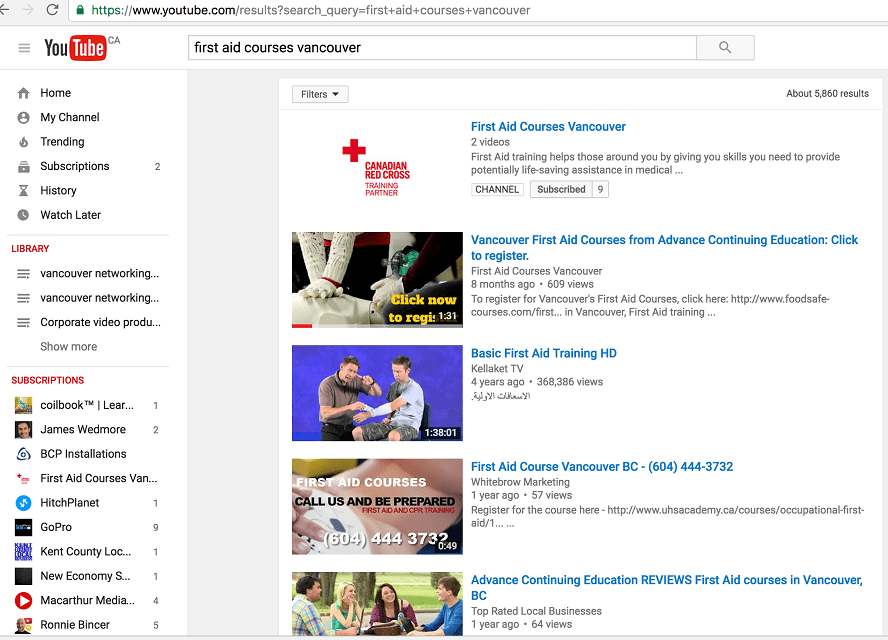The width and height of the screenshot is (888, 640).
Task: Click the Trending flame icon
Action: (x=23, y=142)
